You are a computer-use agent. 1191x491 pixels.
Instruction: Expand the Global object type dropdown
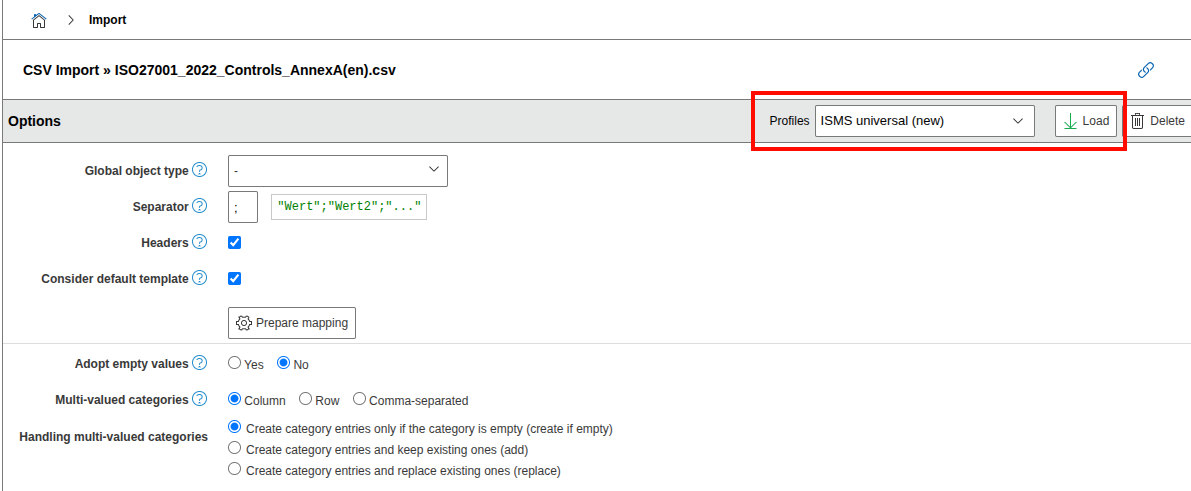pos(337,171)
